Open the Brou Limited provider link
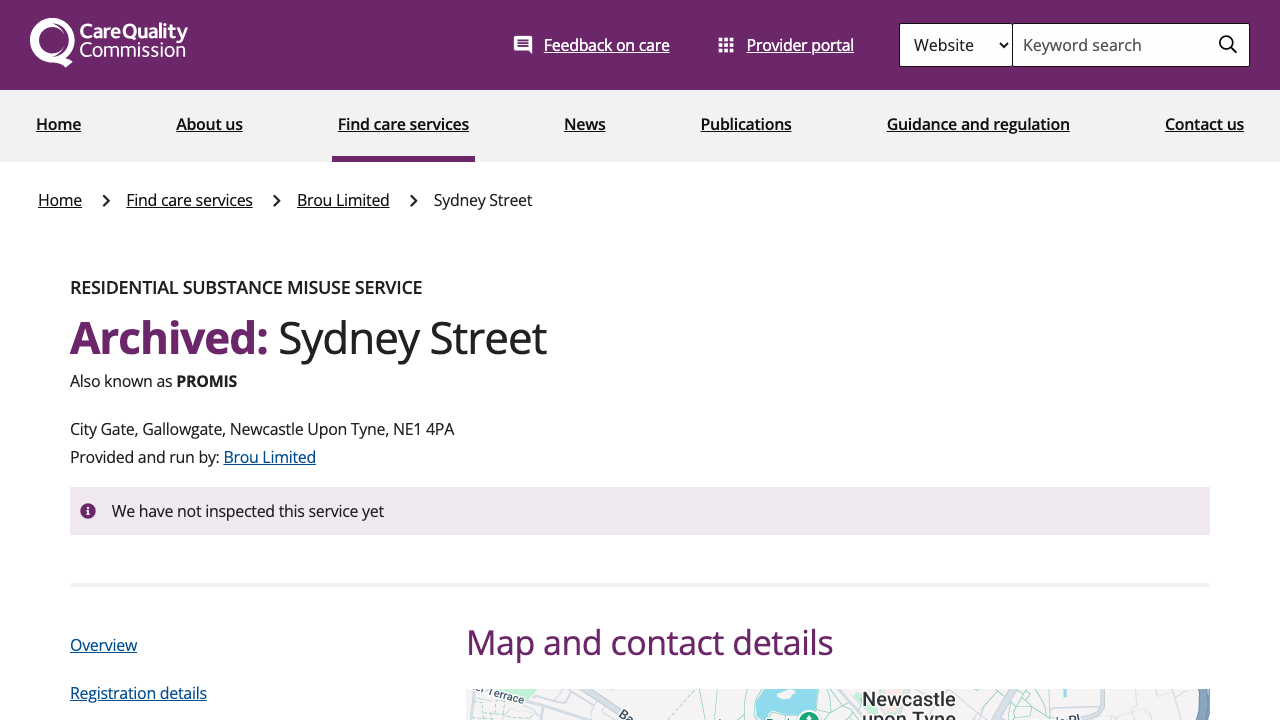Image resolution: width=1280 pixels, height=720 pixels. [269, 457]
